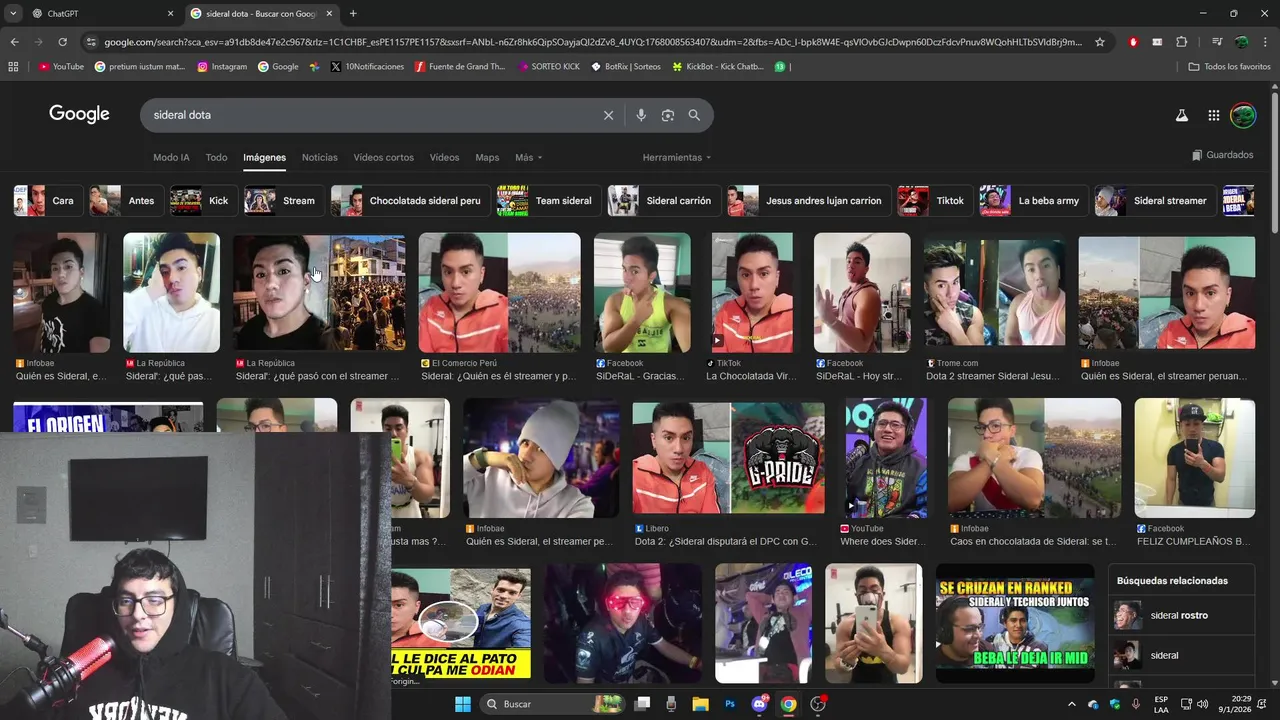Switch to the Modo IA tab
The height and width of the screenshot is (720, 1280).
[x=171, y=157]
